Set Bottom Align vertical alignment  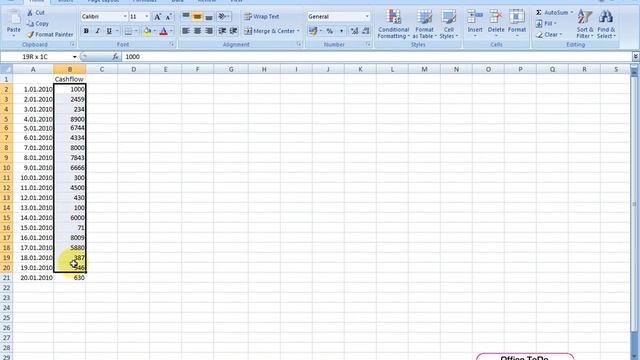209,16
